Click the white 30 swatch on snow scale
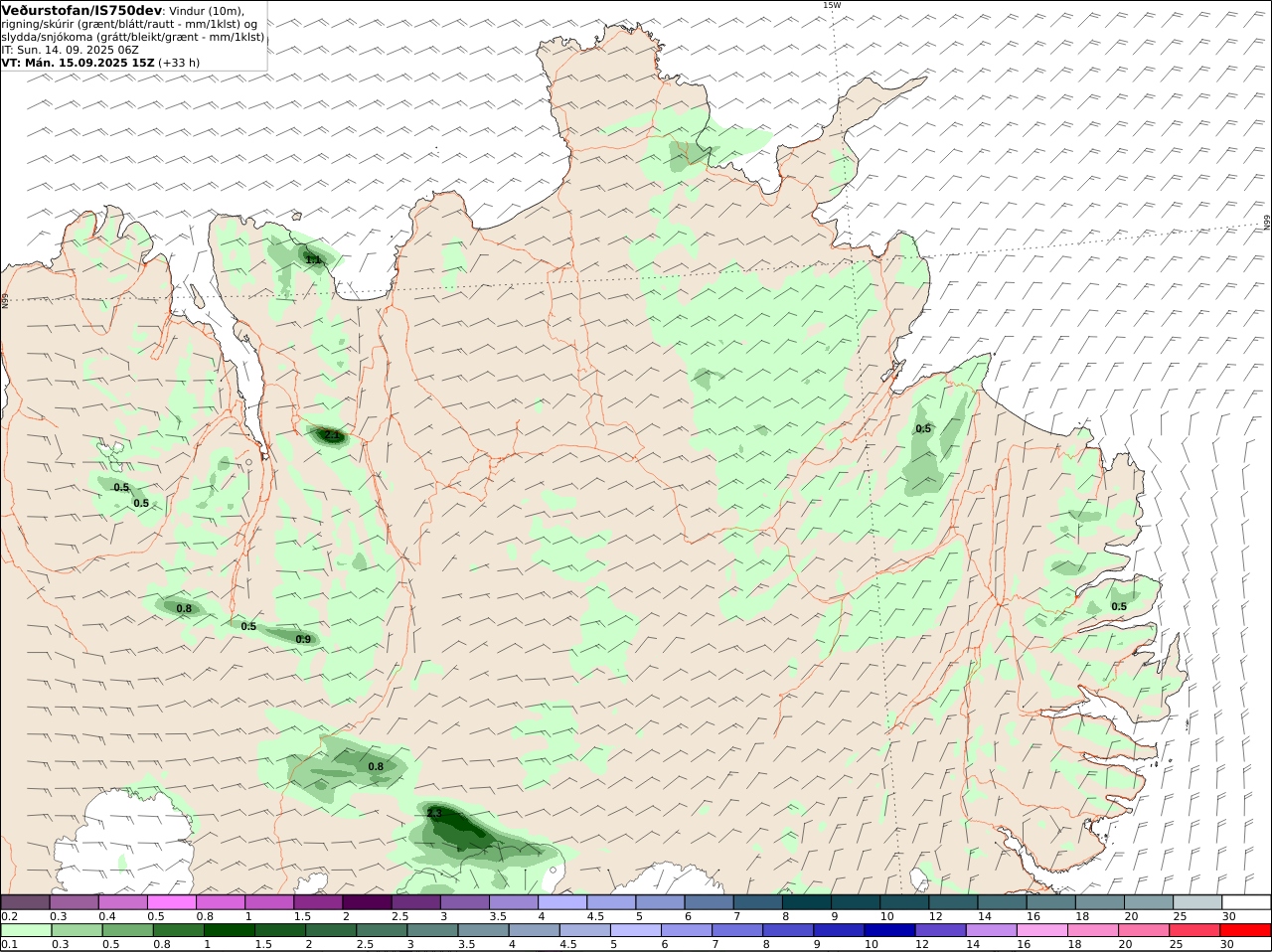 coord(1246,902)
